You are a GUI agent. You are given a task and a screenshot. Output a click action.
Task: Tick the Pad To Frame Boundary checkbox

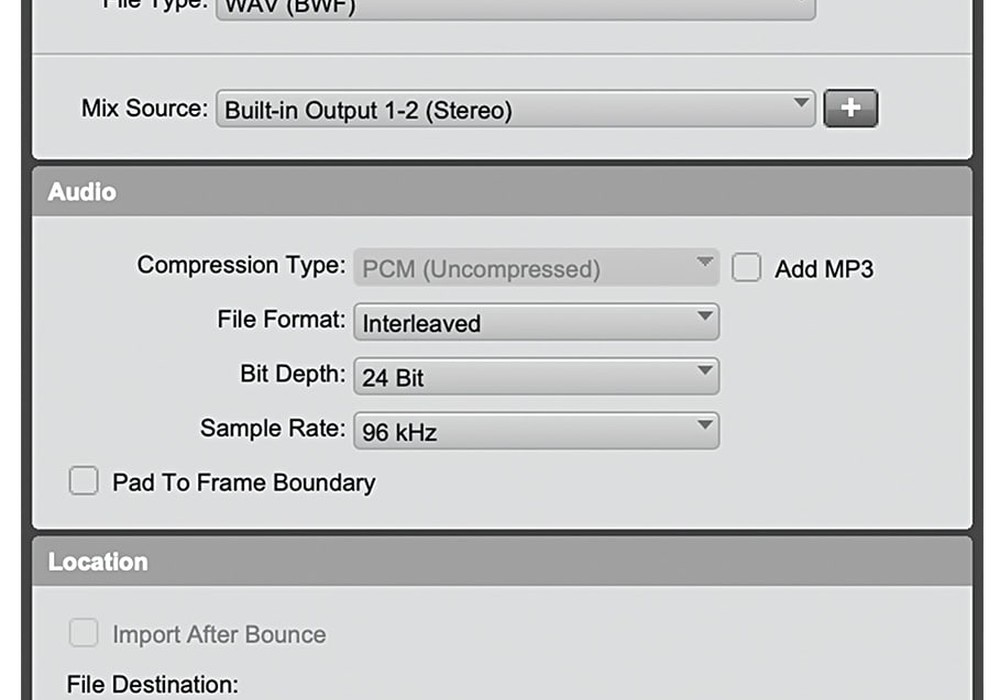83,482
